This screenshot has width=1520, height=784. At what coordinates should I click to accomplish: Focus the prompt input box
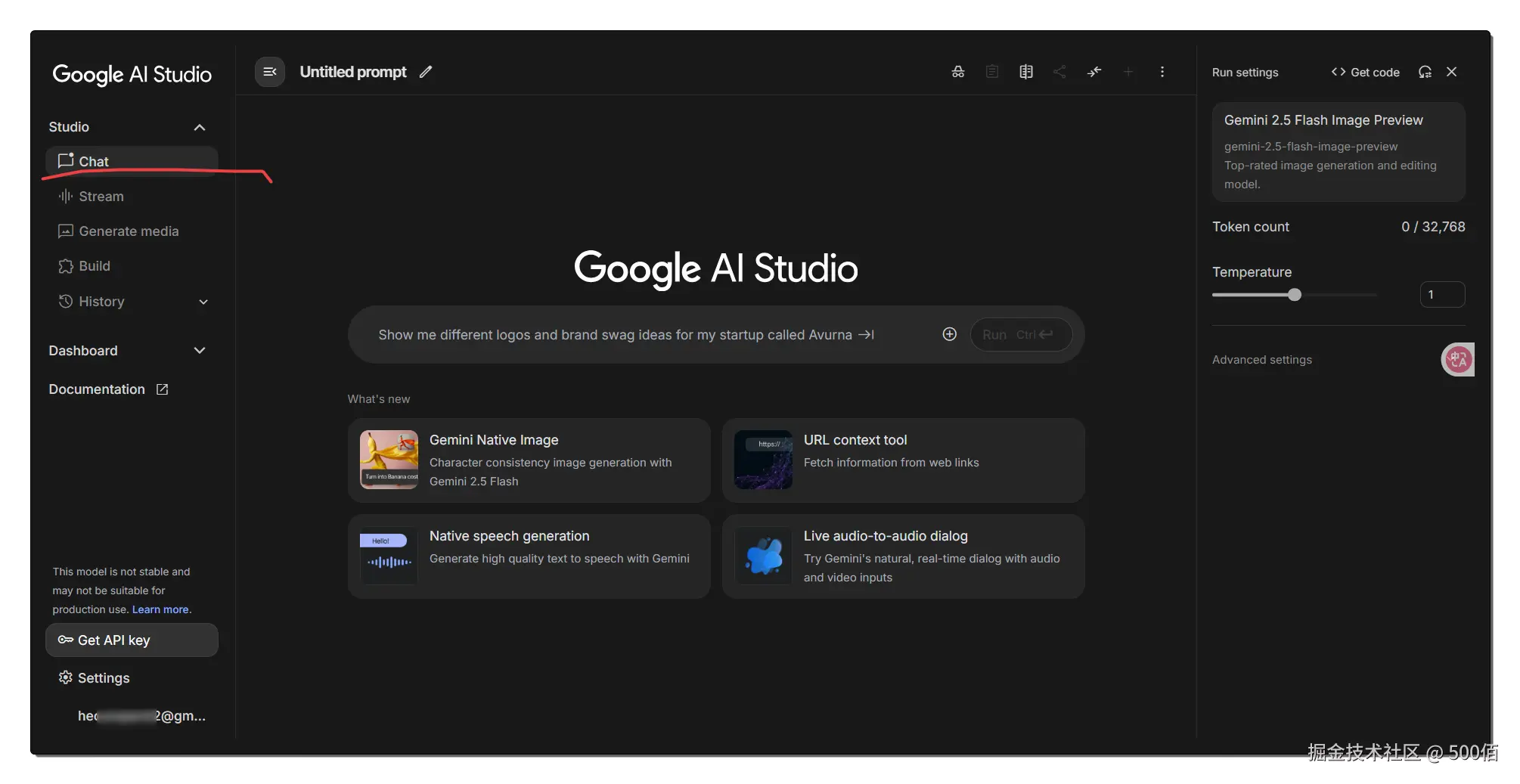point(625,335)
